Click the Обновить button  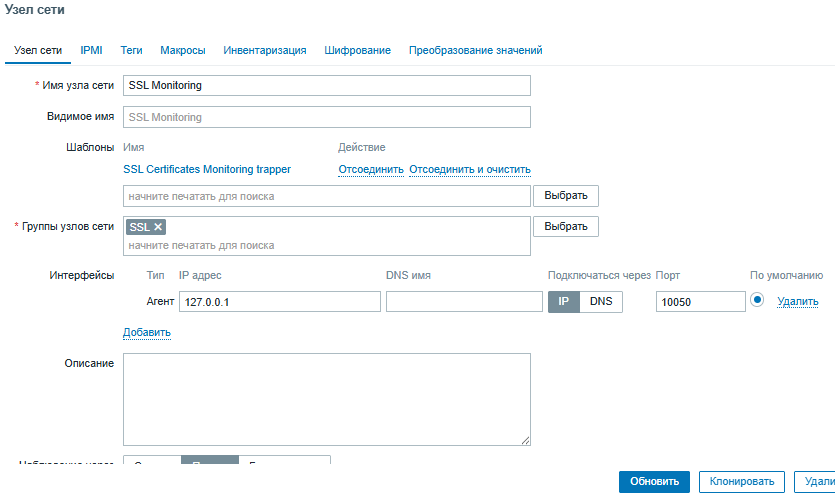click(654, 482)
